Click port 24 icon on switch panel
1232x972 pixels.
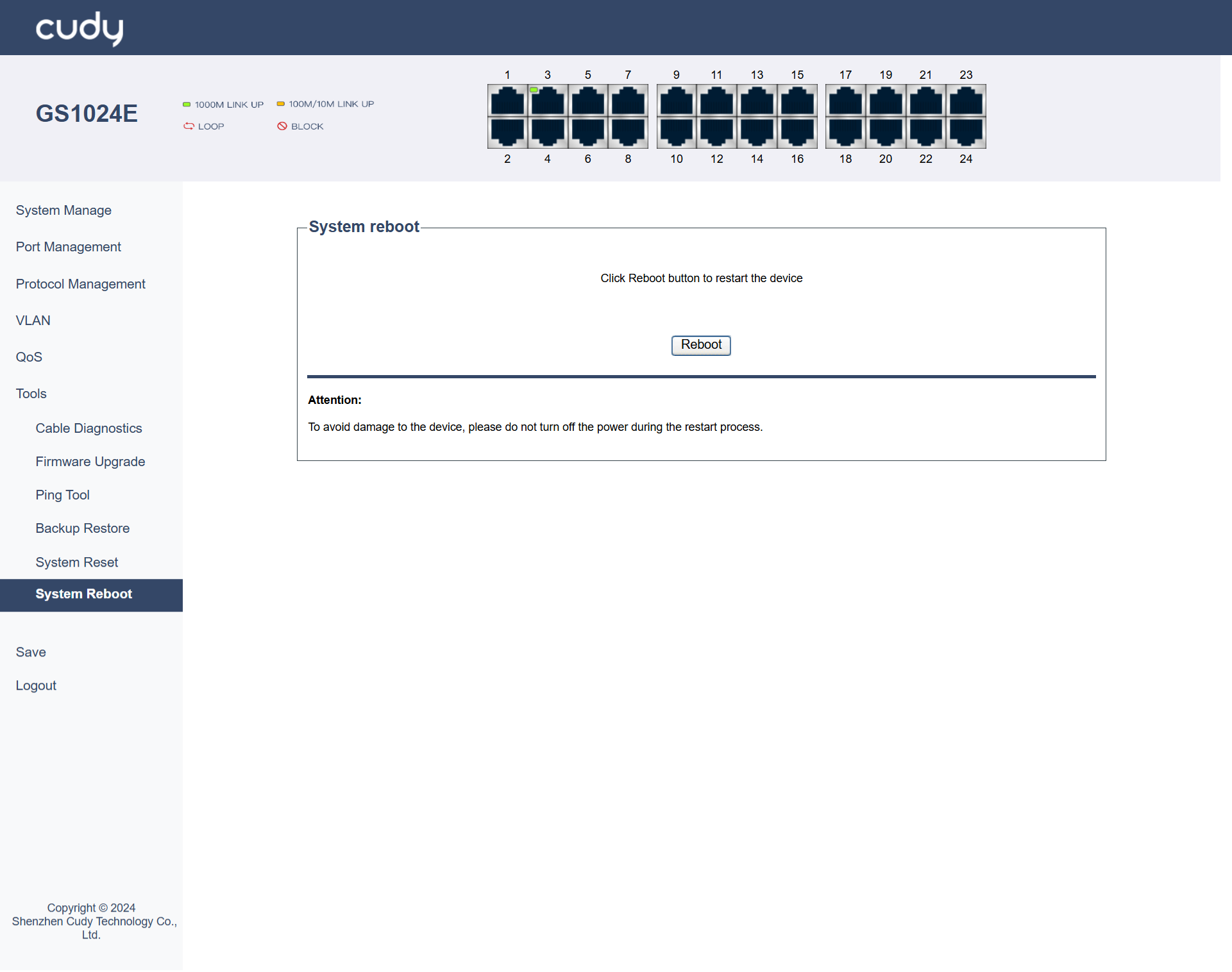coord(966,132)
